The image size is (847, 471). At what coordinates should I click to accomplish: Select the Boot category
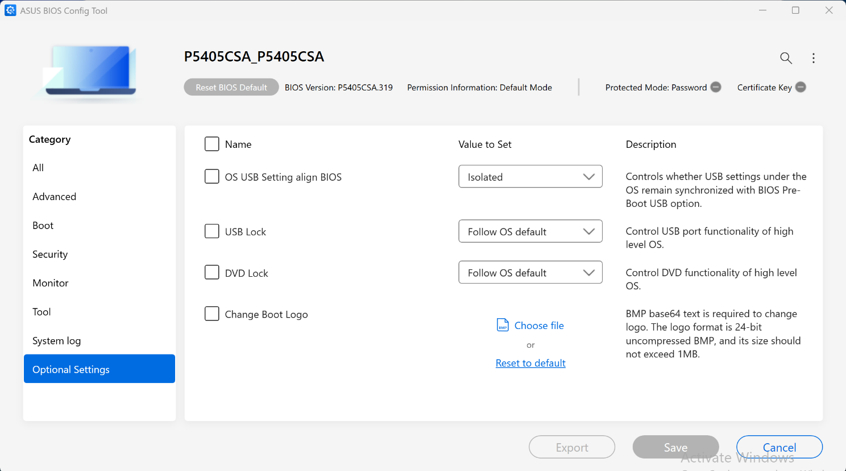click(99, 225)
